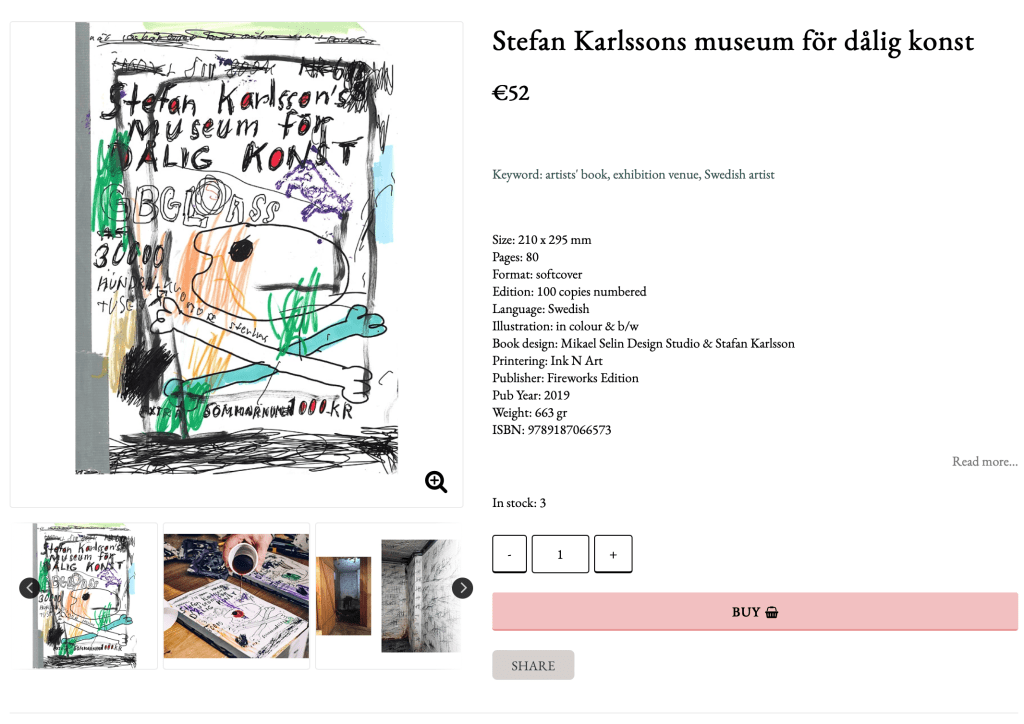This screenshot has height=724, width=1024.
Task: Show the ink-pouring photo thumbnail
Action: pyautogui.click(x=236, y=595)
